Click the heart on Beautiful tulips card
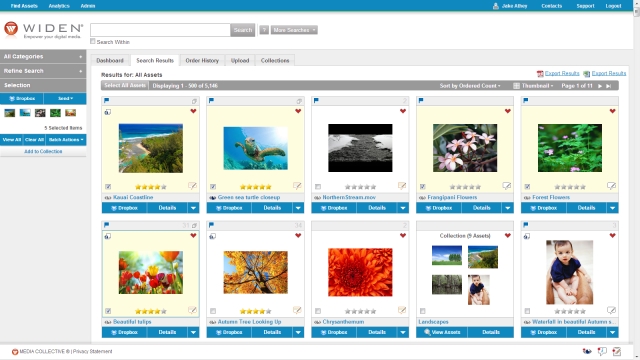 coord(193,236)
